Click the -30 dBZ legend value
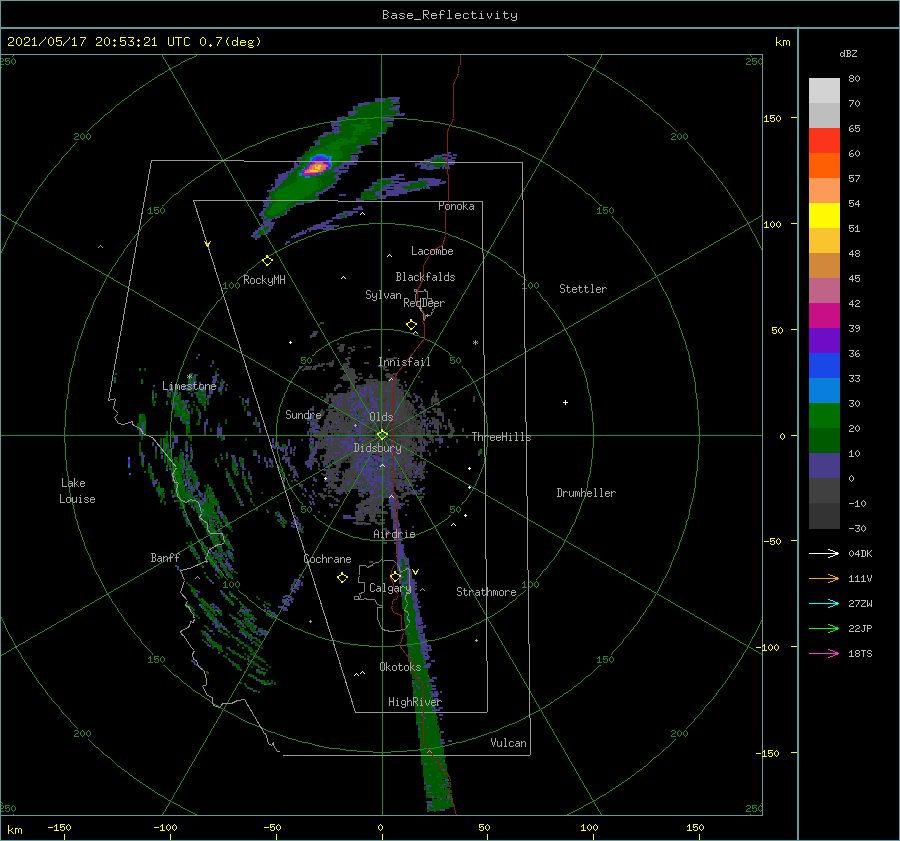This screenshot has width=900, height=841. (x=857, y=528)
